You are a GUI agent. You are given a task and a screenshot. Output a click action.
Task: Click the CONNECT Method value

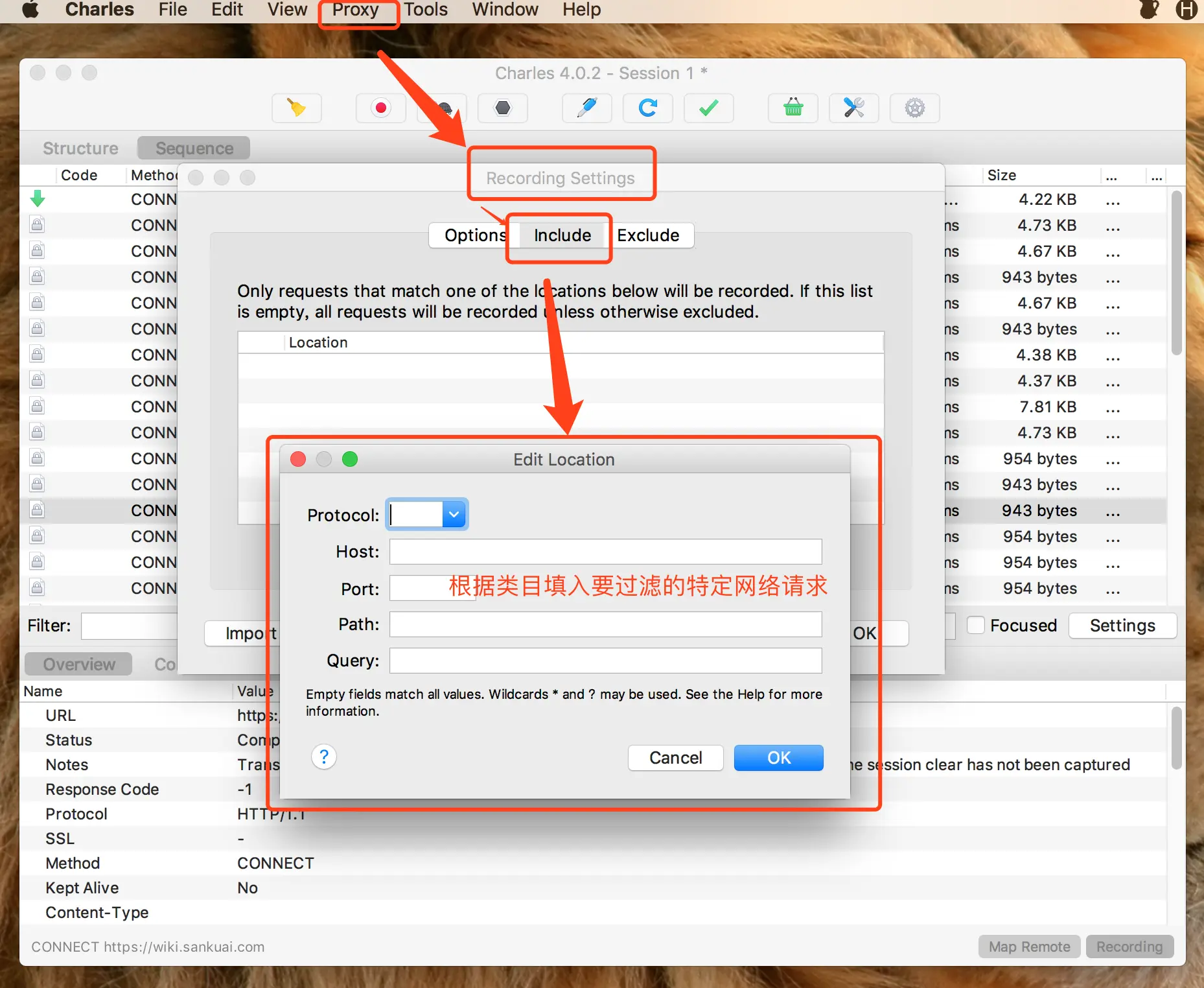275,863
